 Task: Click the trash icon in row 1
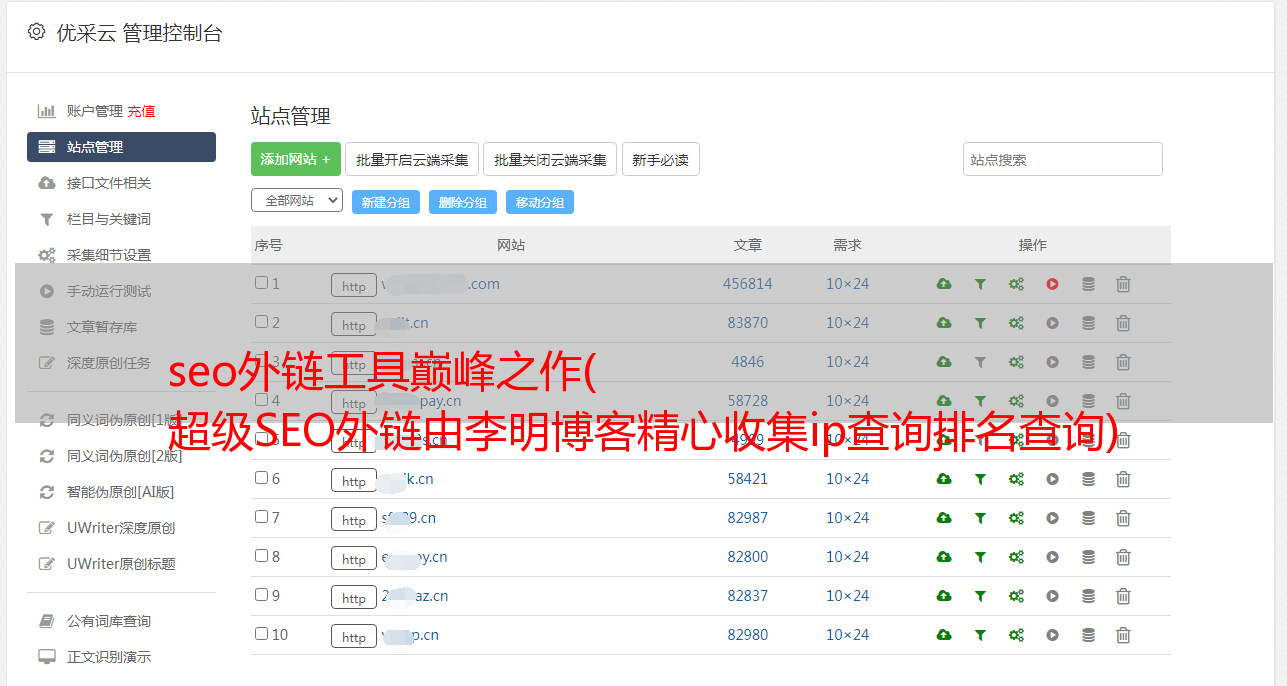click(x=1123, y=284)
